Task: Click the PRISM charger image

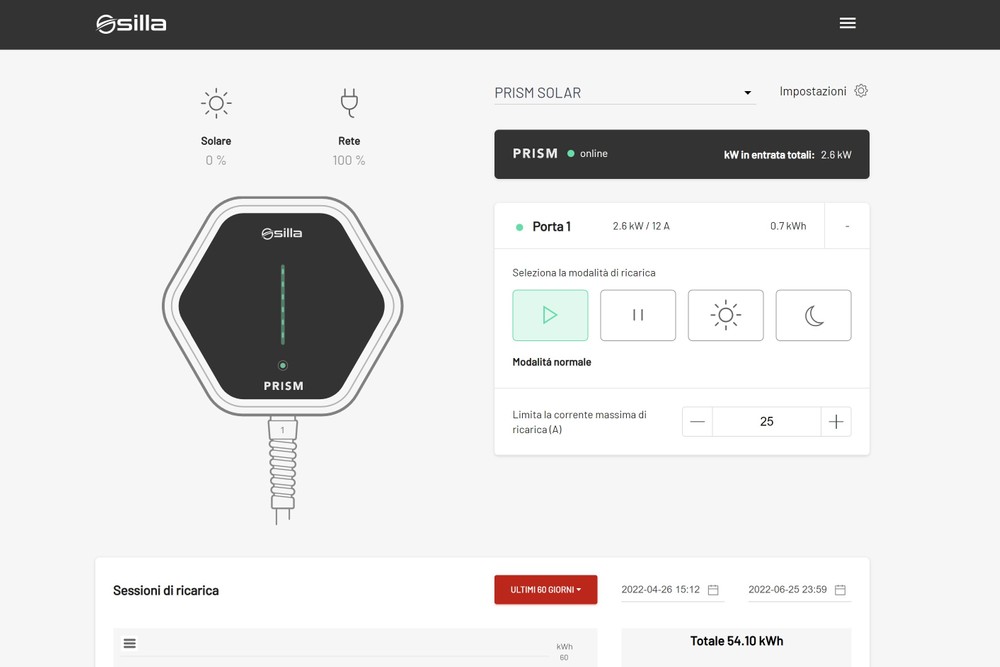Action: 283,305
